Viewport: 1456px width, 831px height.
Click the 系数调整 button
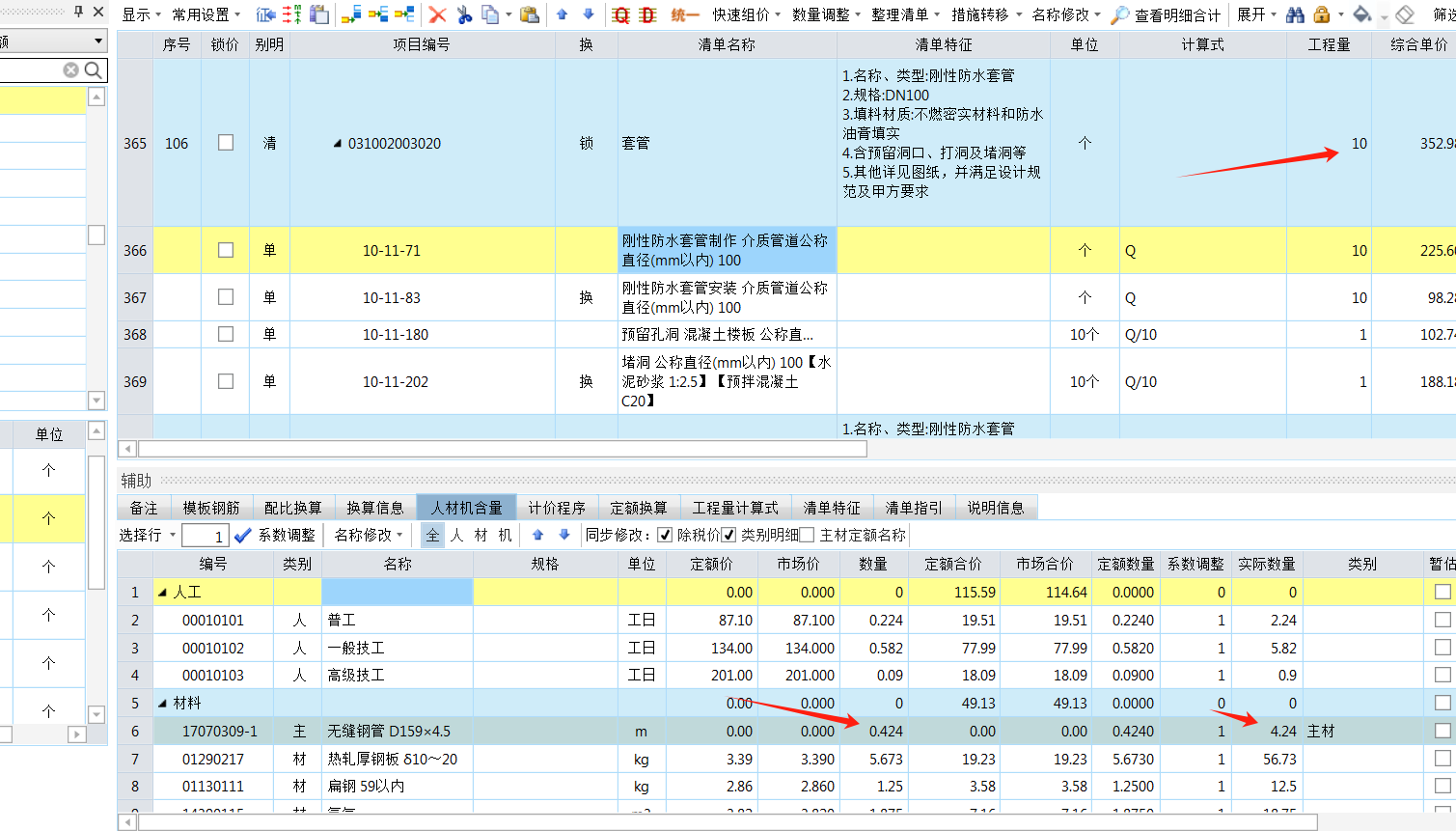(287, 535)
